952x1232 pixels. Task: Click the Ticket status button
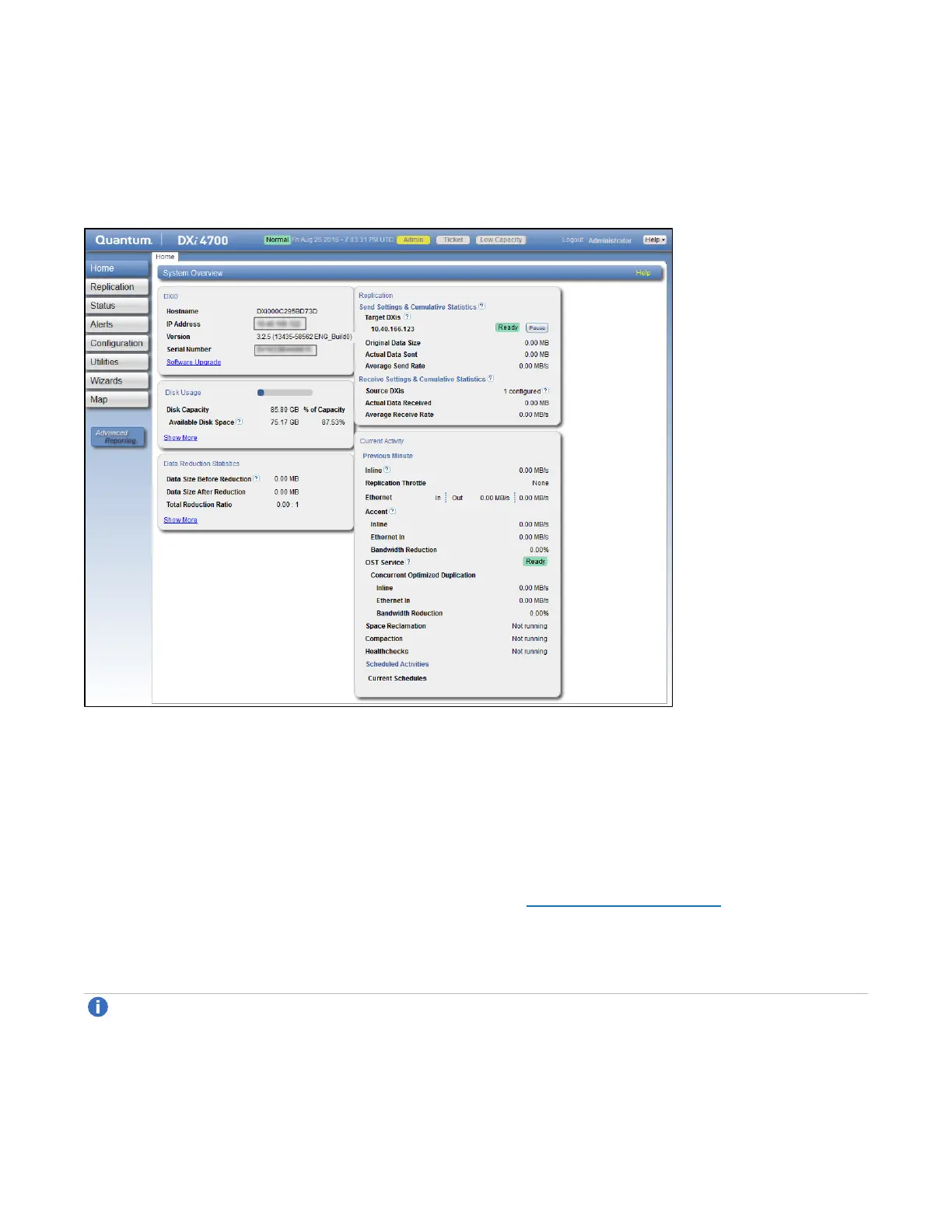453,240
